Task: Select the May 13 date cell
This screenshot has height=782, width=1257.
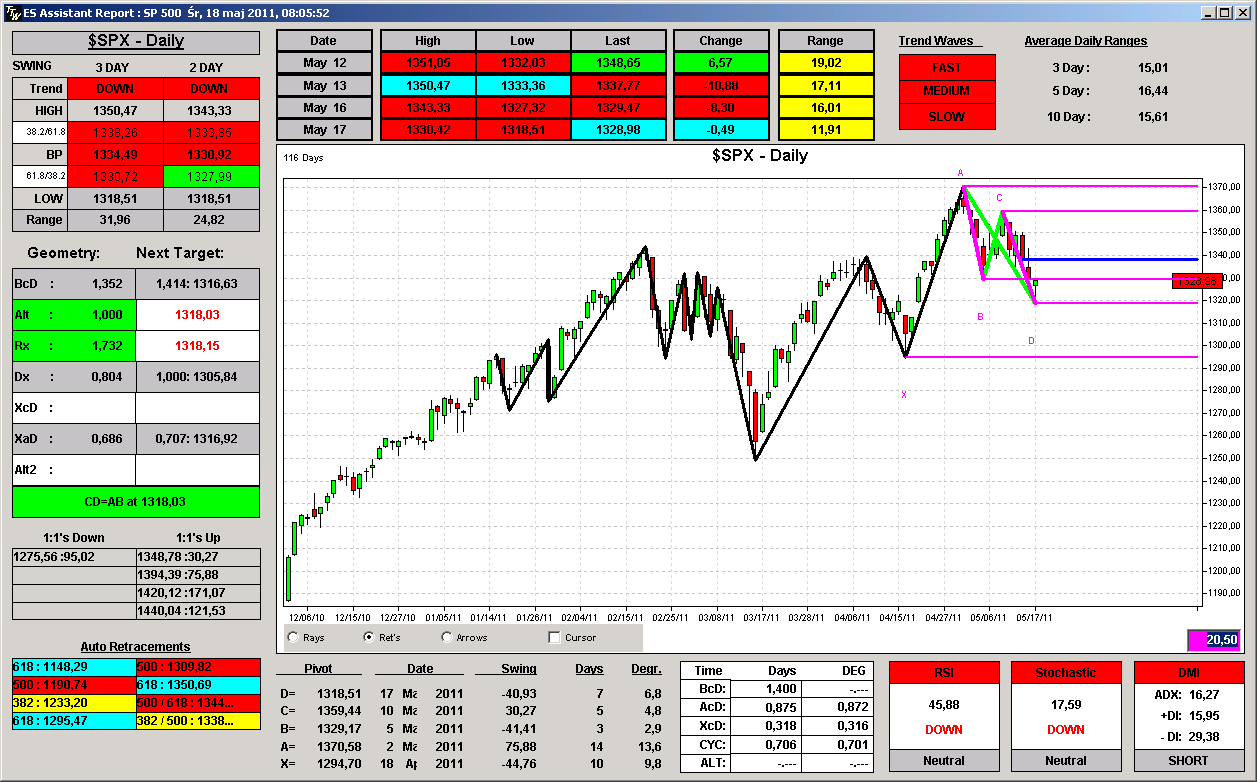Action: pyautogui.click(x=323, y=85)
